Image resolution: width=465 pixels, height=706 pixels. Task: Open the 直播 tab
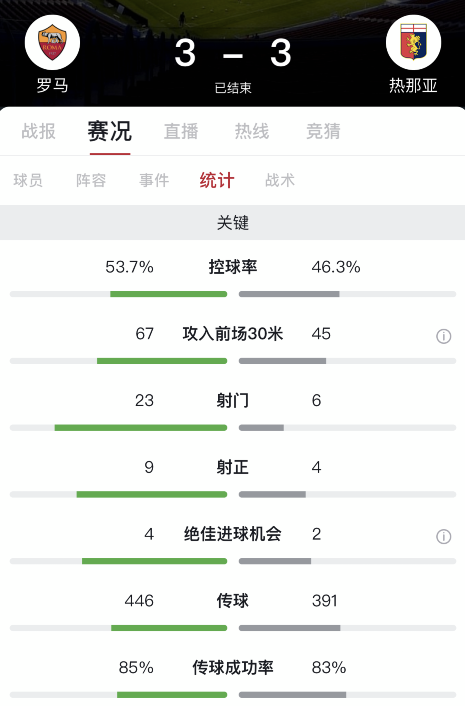click(181, 131)
